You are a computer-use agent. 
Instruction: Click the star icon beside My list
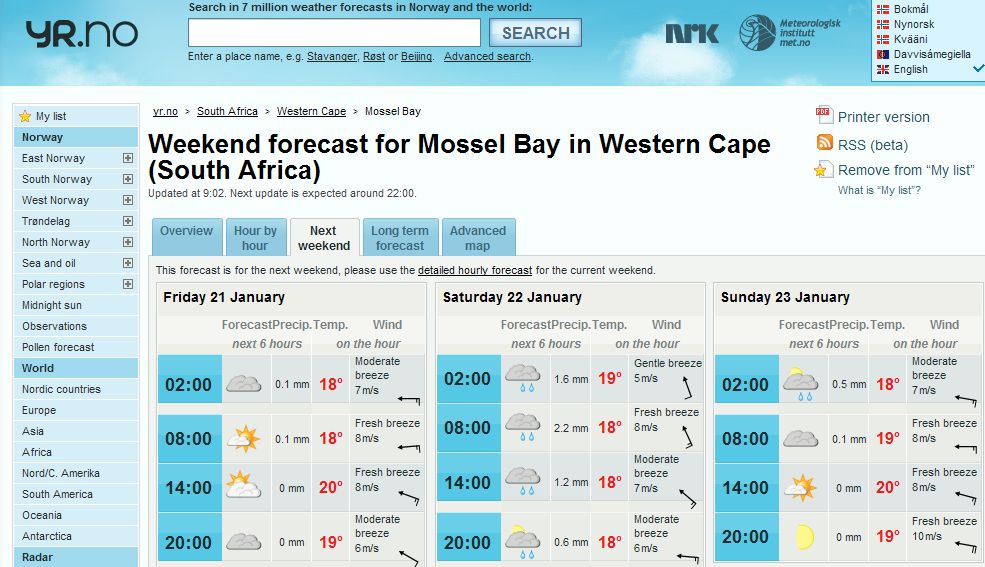pos(25,116)
